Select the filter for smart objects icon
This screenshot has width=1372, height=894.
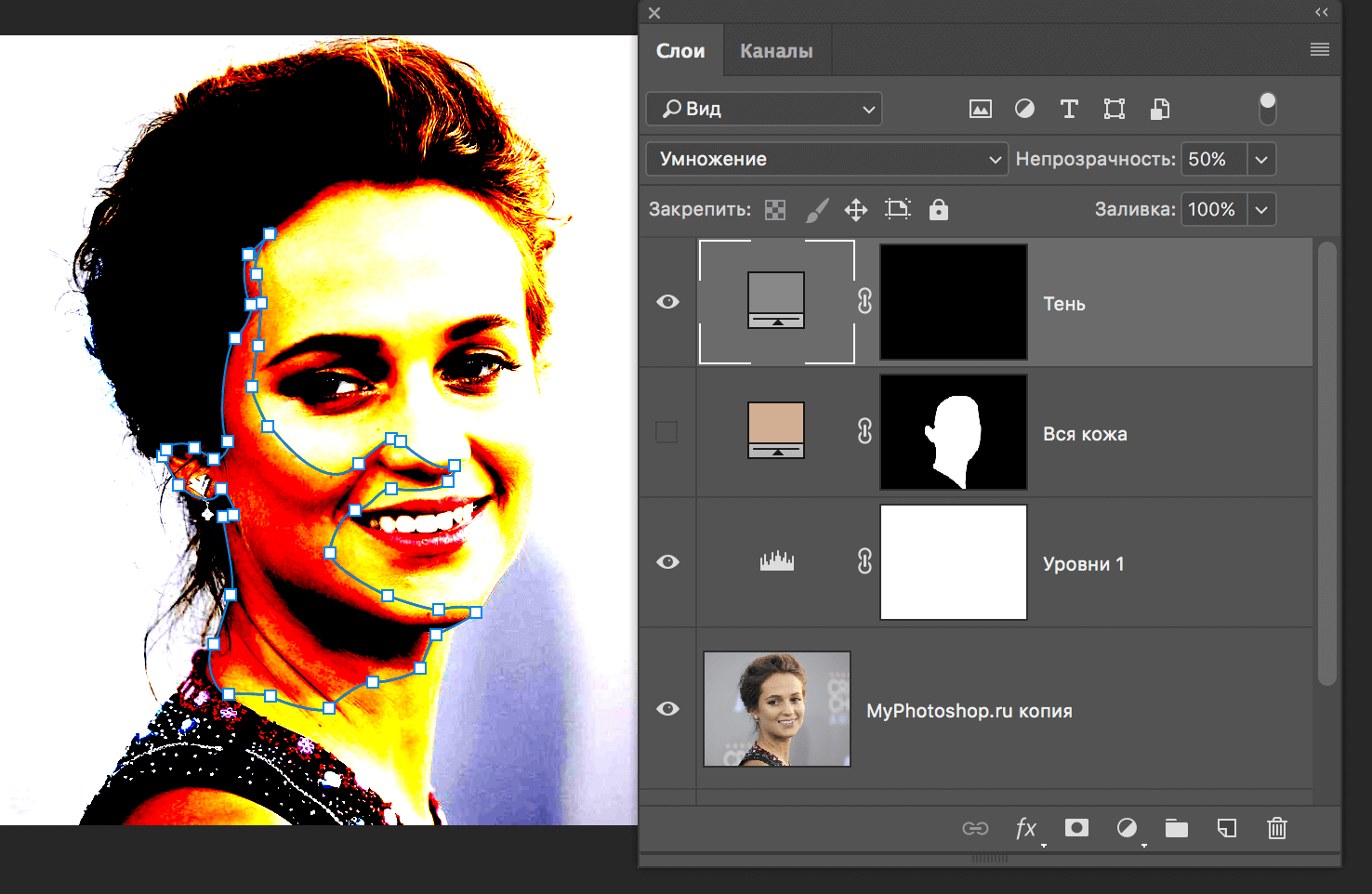pos(1159,109)
